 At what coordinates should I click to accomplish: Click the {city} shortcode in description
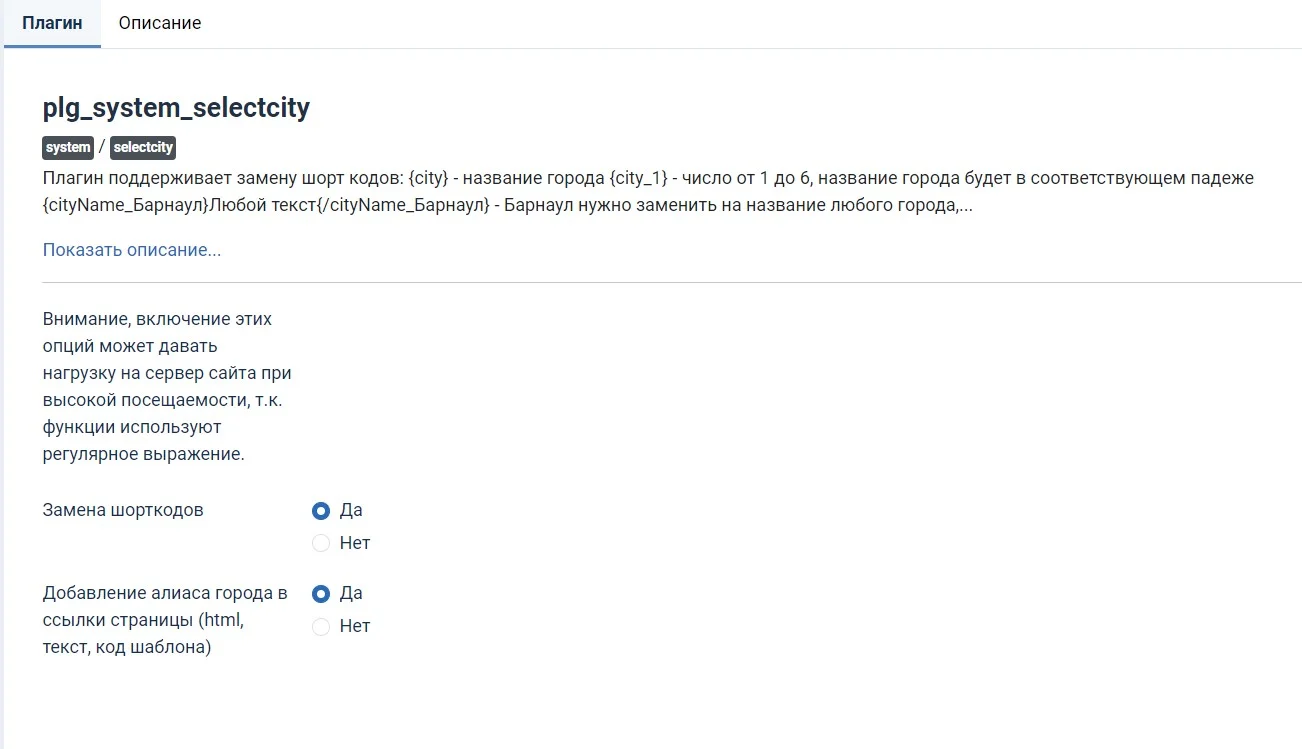tap(430, 179)
